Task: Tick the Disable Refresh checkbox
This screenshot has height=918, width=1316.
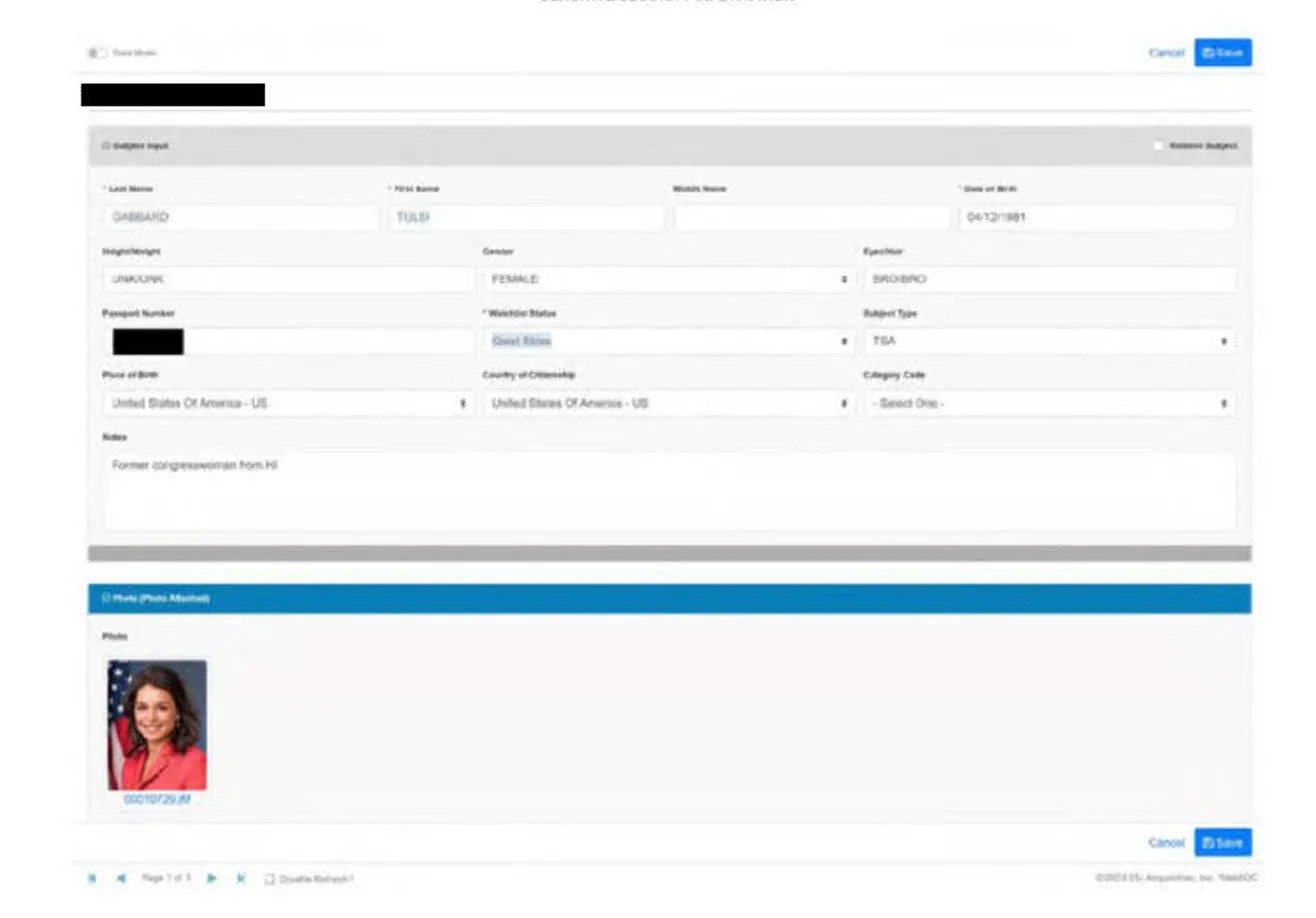Action: (x=269, y=879)
